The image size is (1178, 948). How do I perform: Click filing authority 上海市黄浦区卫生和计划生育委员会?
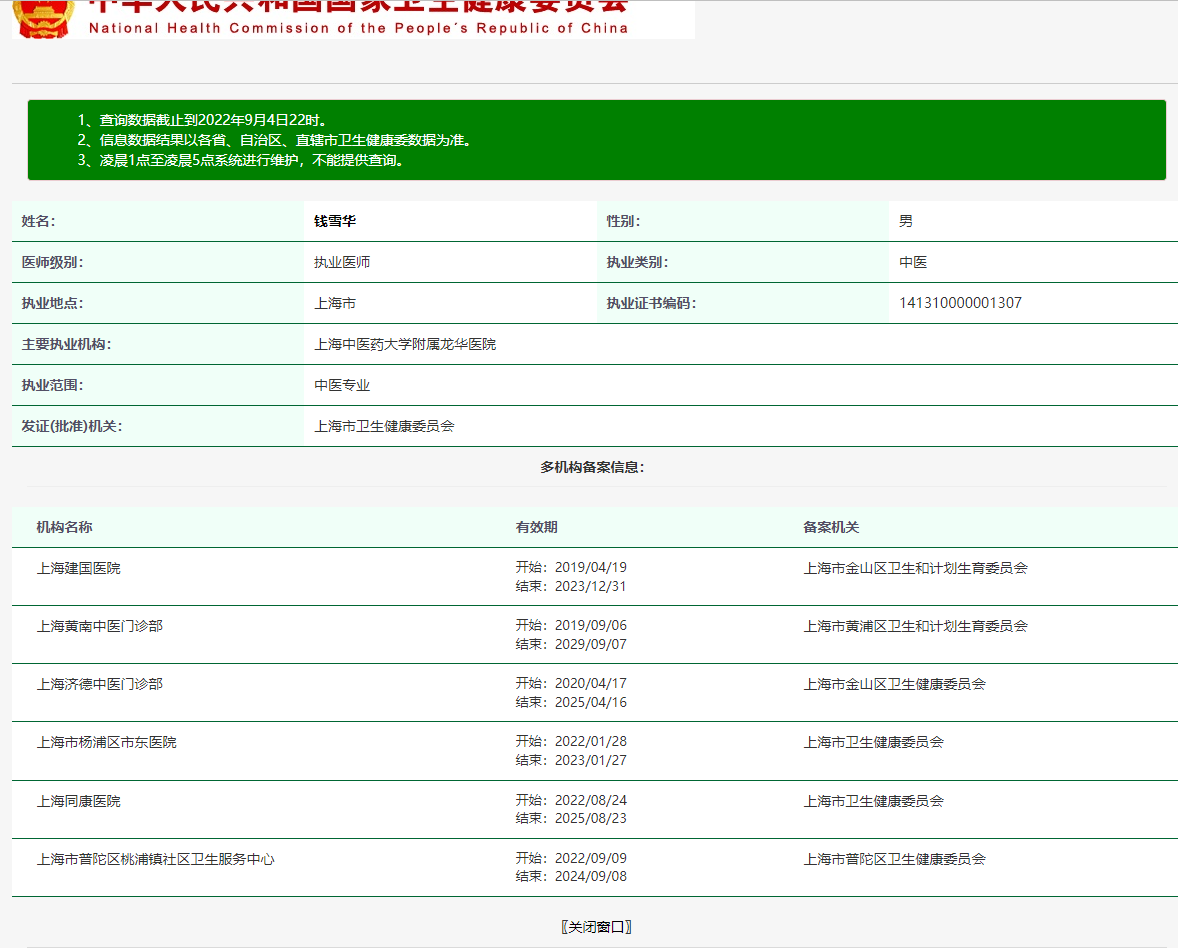[x=916, y=626]
